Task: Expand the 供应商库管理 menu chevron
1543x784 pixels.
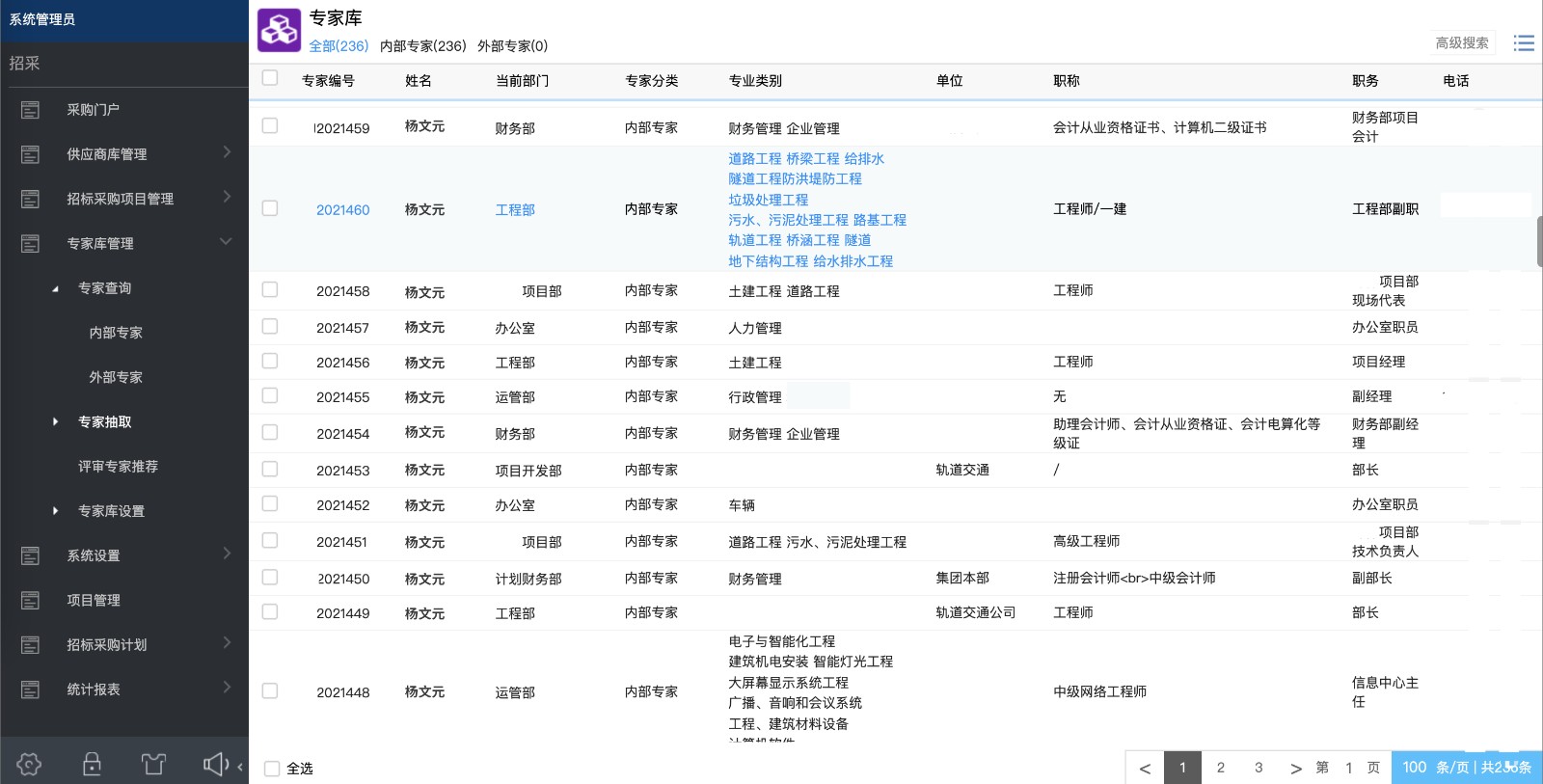Action: pyautogui.click(x=227, y=151)
